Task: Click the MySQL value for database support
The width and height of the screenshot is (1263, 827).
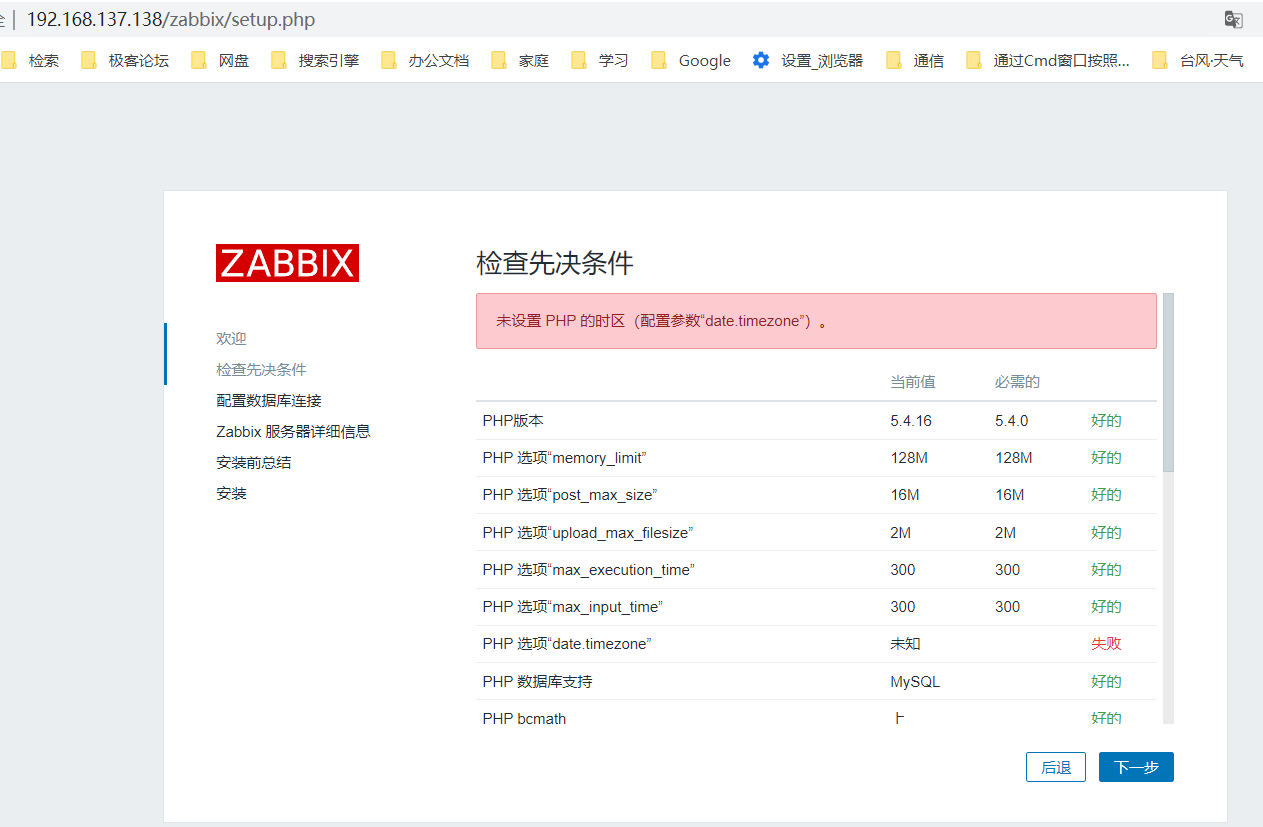Action: 915,682
